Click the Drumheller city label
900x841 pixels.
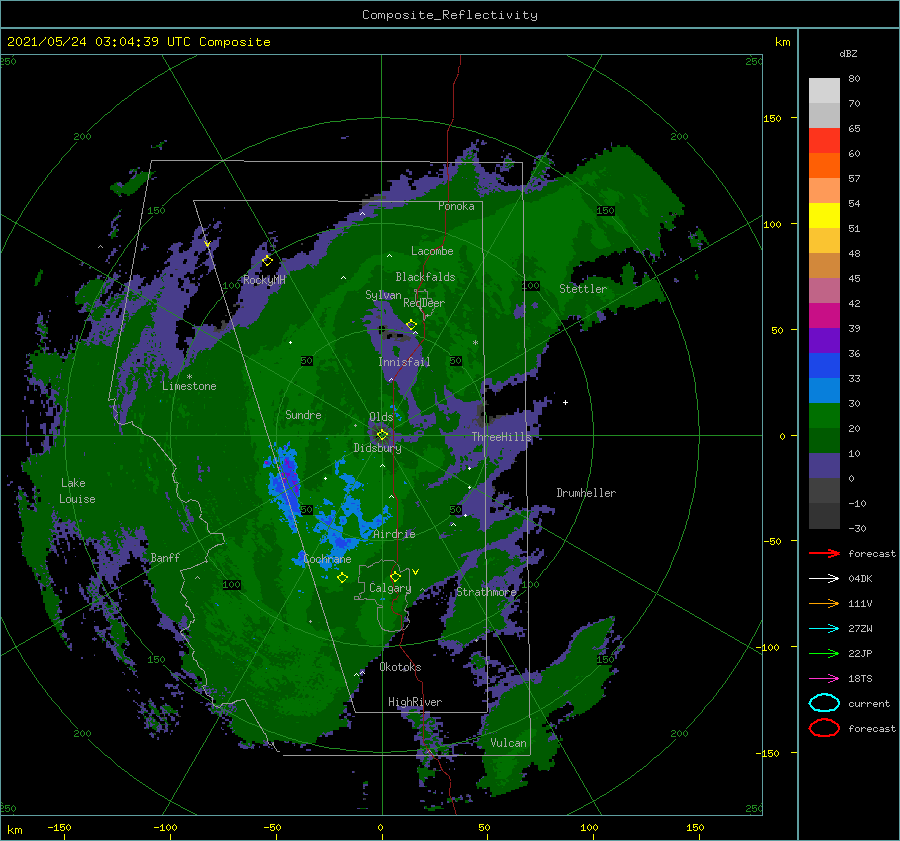pyautogui.click(x=586, y=493)
